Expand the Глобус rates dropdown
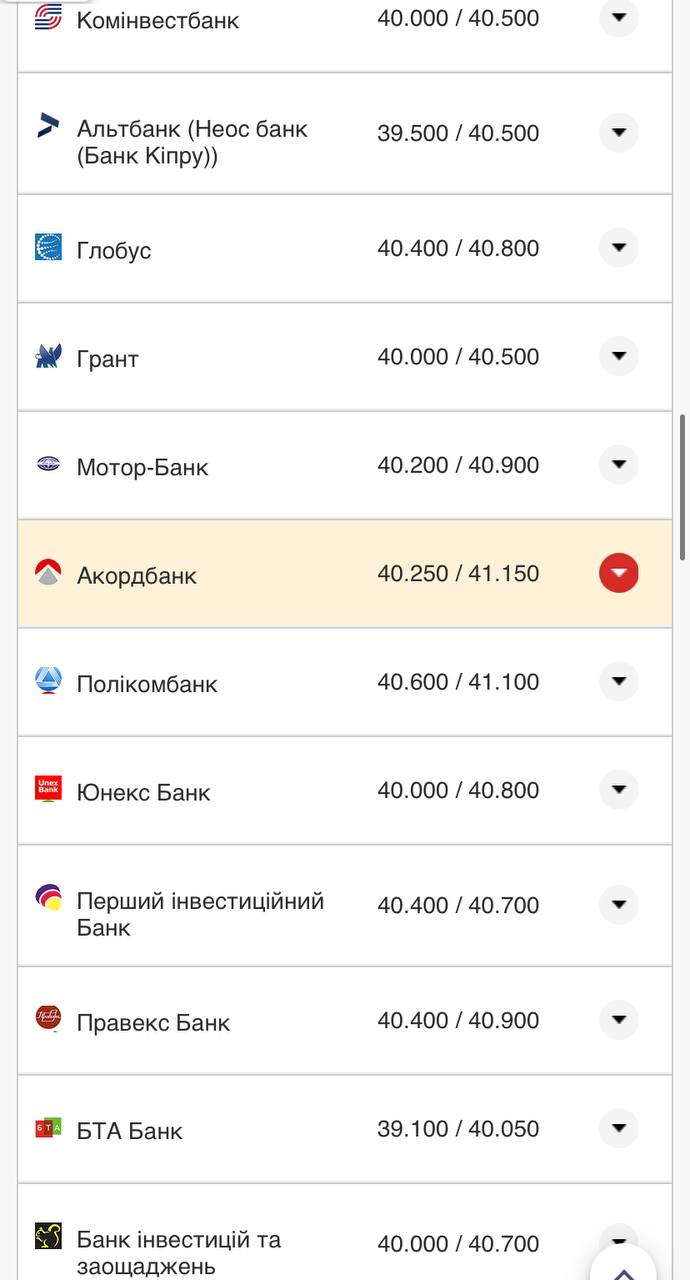Screen dimensions: 690x1280 [x=618, y=247]
